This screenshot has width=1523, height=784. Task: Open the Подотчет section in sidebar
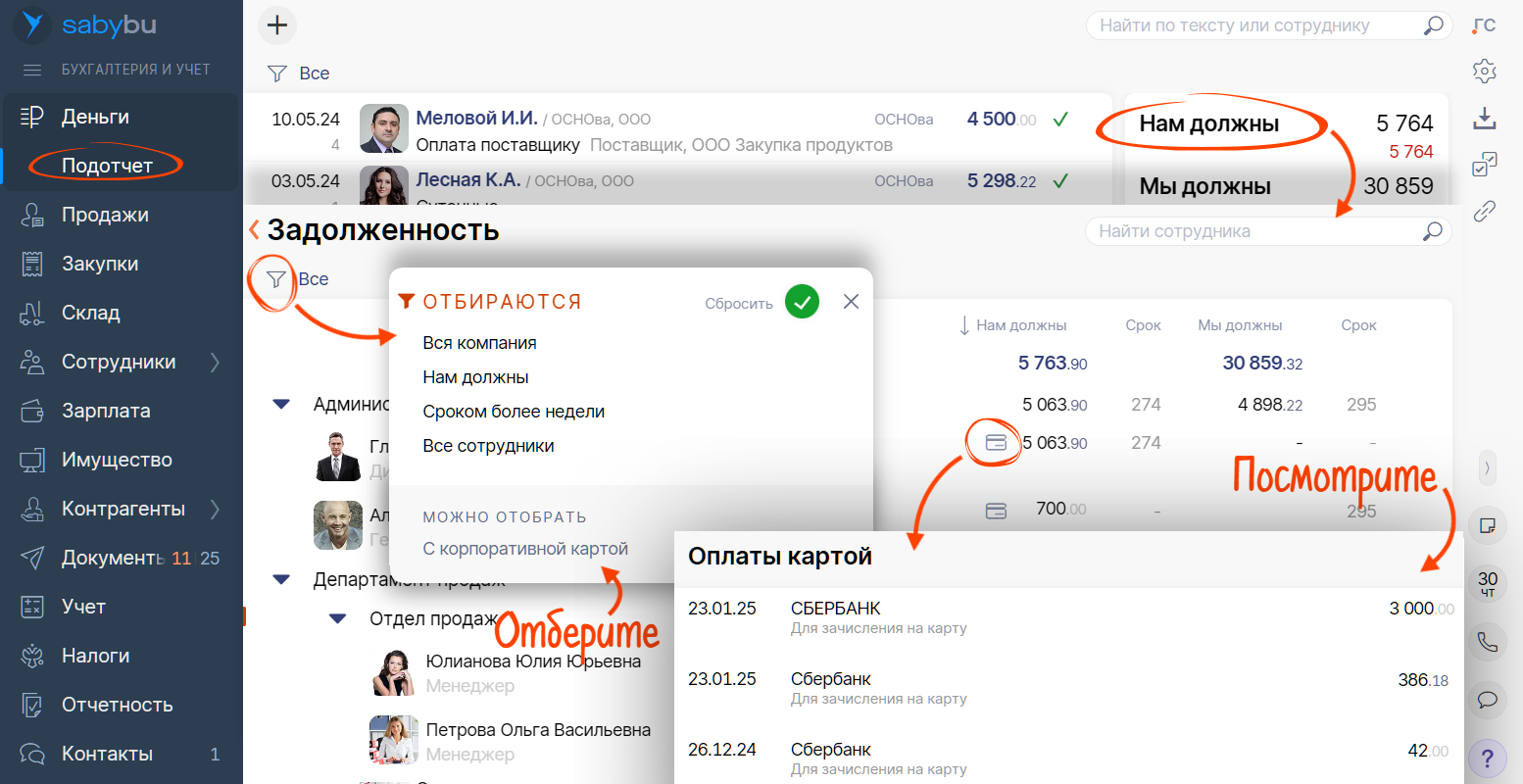pyautogui.click(x=107, y=166)
